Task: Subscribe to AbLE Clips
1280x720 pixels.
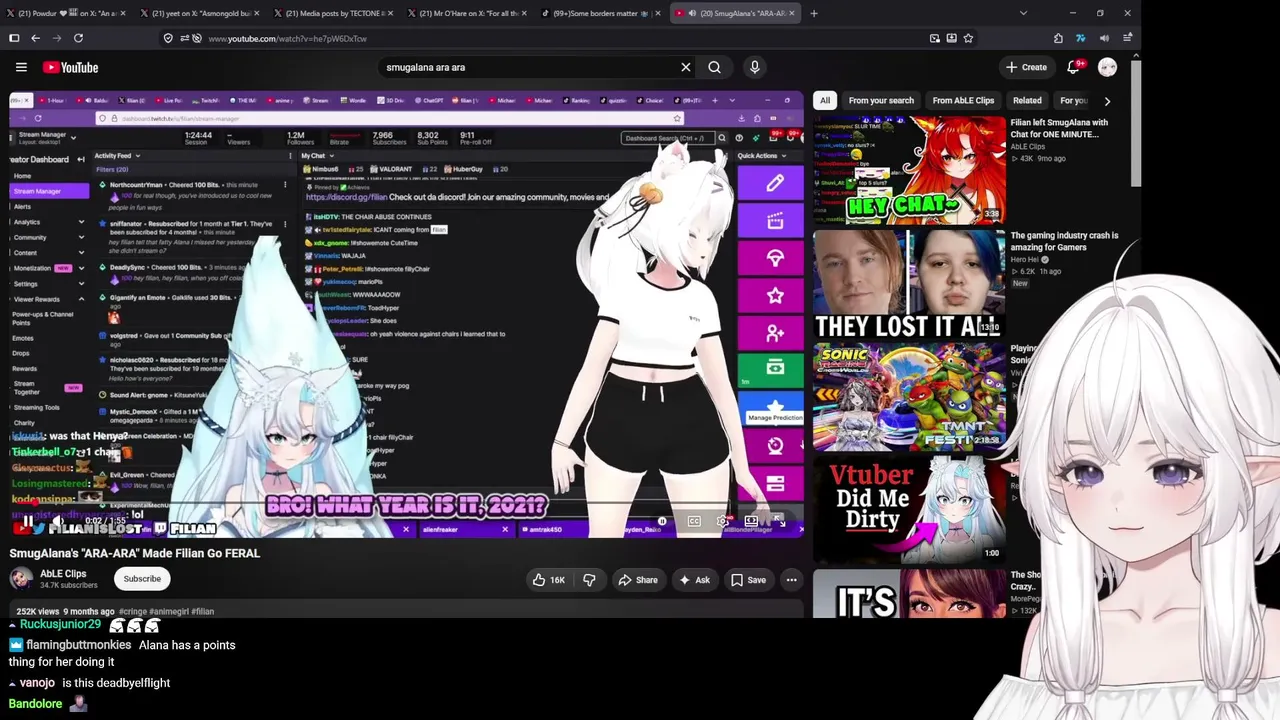Action: pyautogui.click(x=142, y=579)
